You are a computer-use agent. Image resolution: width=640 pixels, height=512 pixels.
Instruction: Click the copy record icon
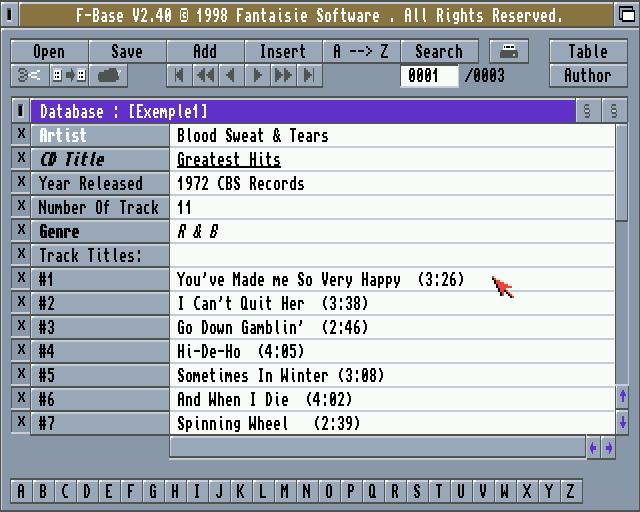[69, 76]
